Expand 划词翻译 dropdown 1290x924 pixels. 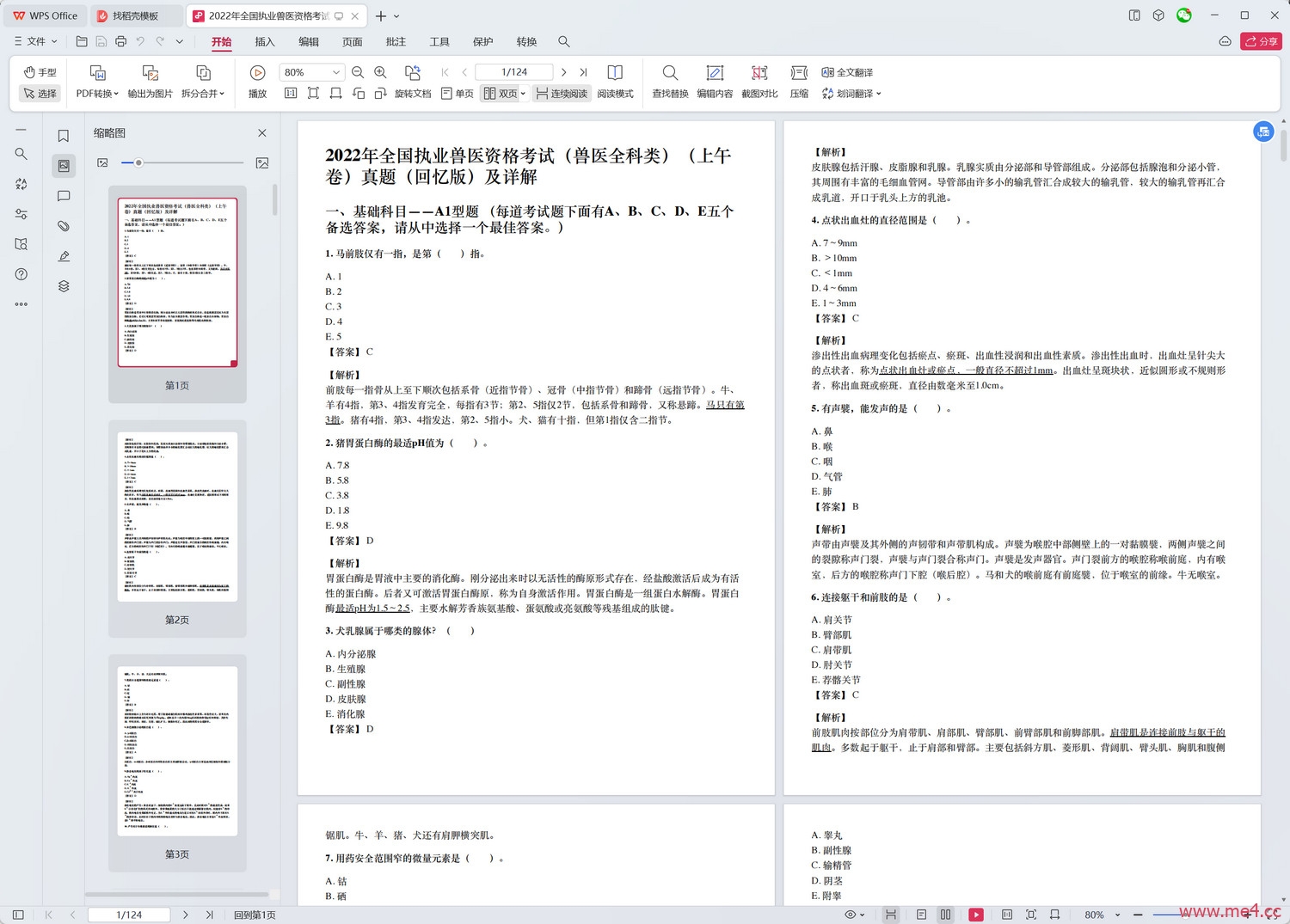[851, 93]
